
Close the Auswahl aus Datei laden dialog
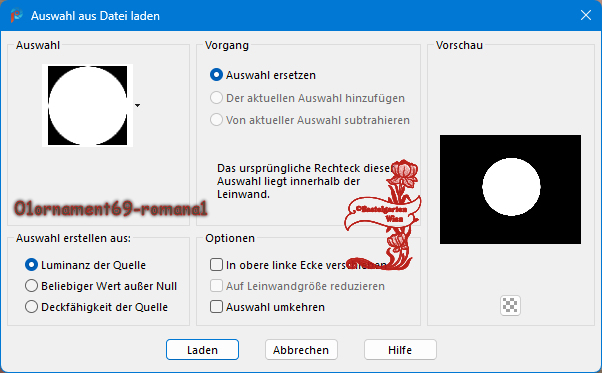click(x=585, y=15)
